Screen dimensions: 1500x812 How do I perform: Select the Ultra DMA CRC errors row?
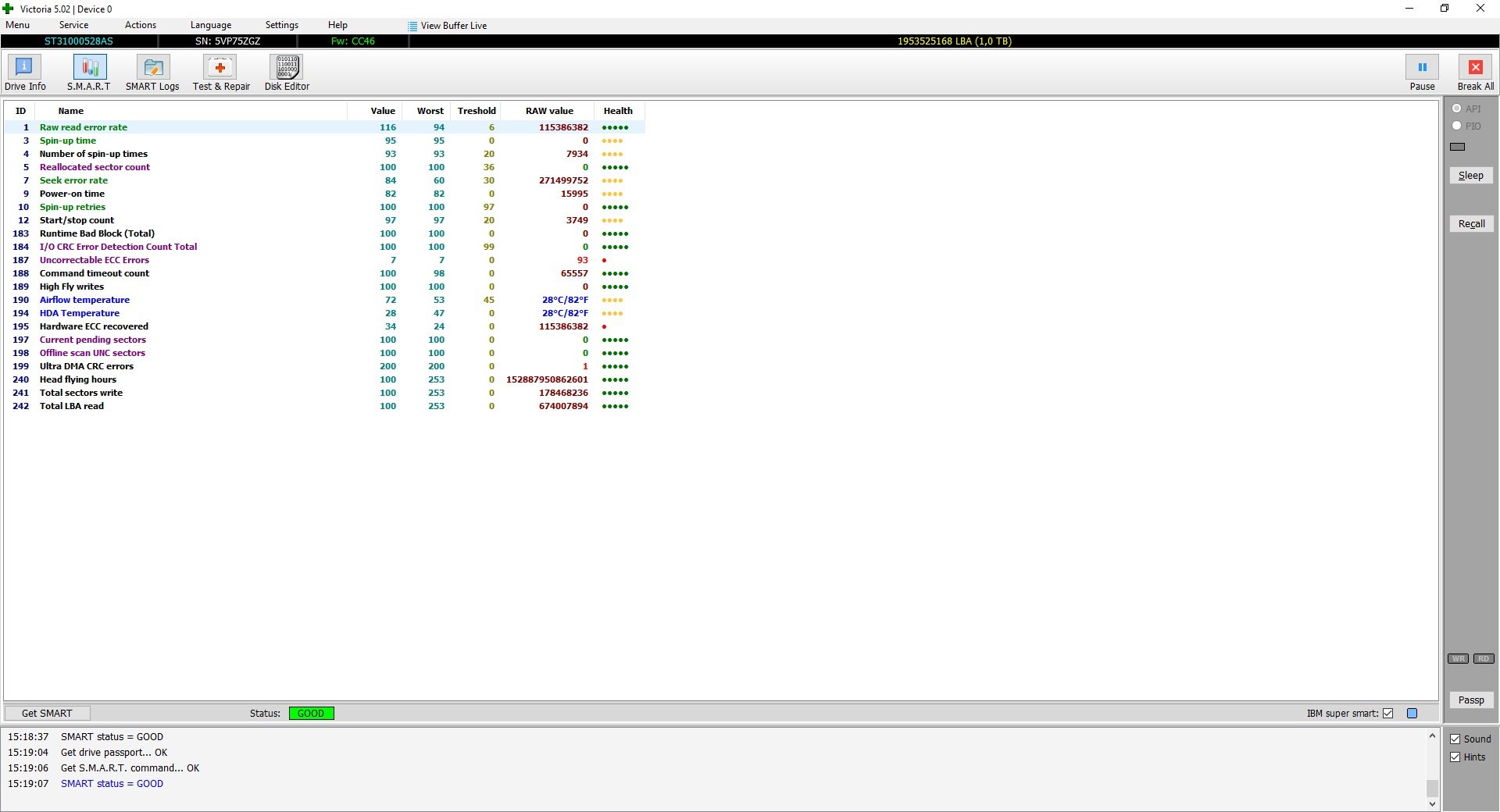(325, 366)
